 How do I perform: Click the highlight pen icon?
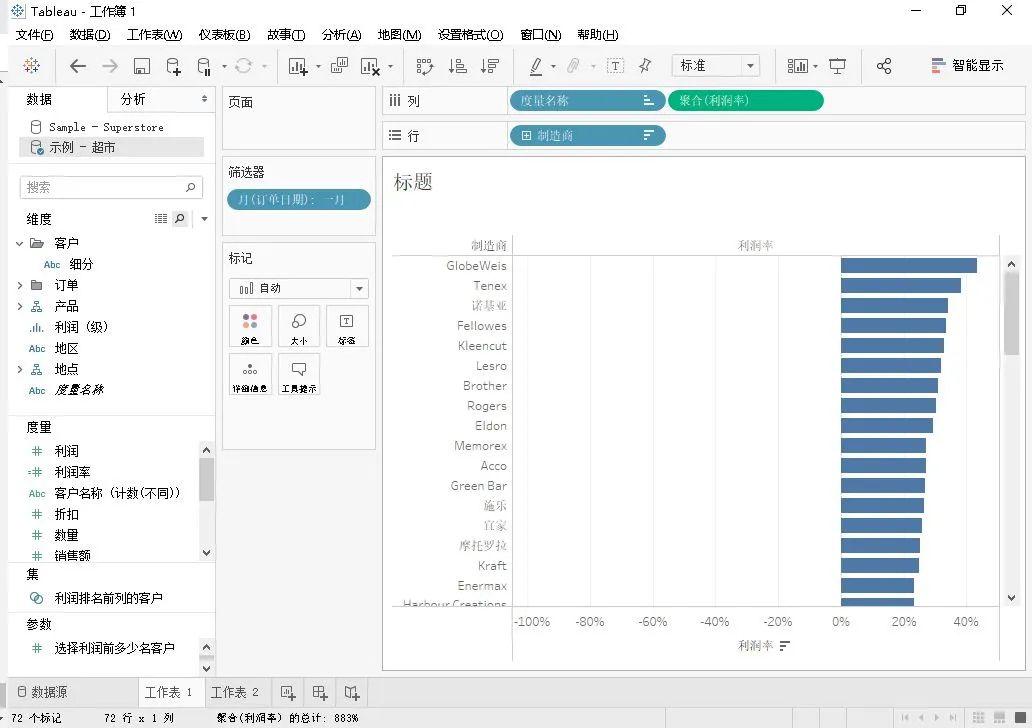coord(536,66)
